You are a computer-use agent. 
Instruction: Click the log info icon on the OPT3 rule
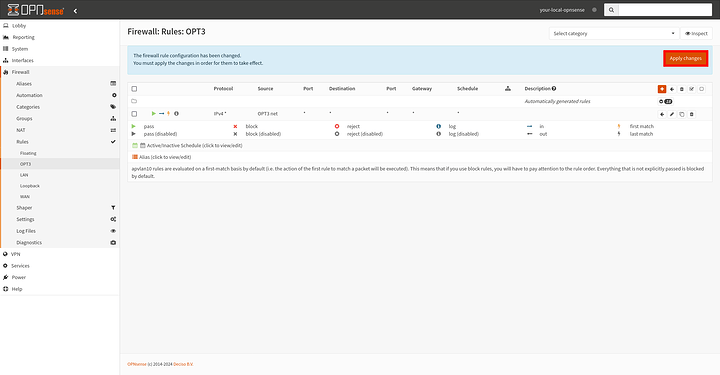coord(176,113)
